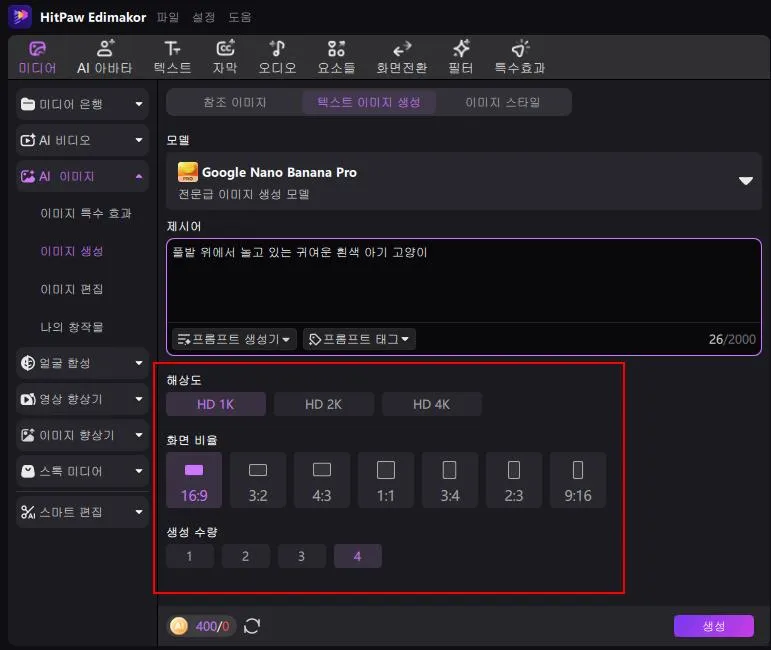
Task: Choose the 2:3 aspect ratio
Action: [x=514, y=480]
